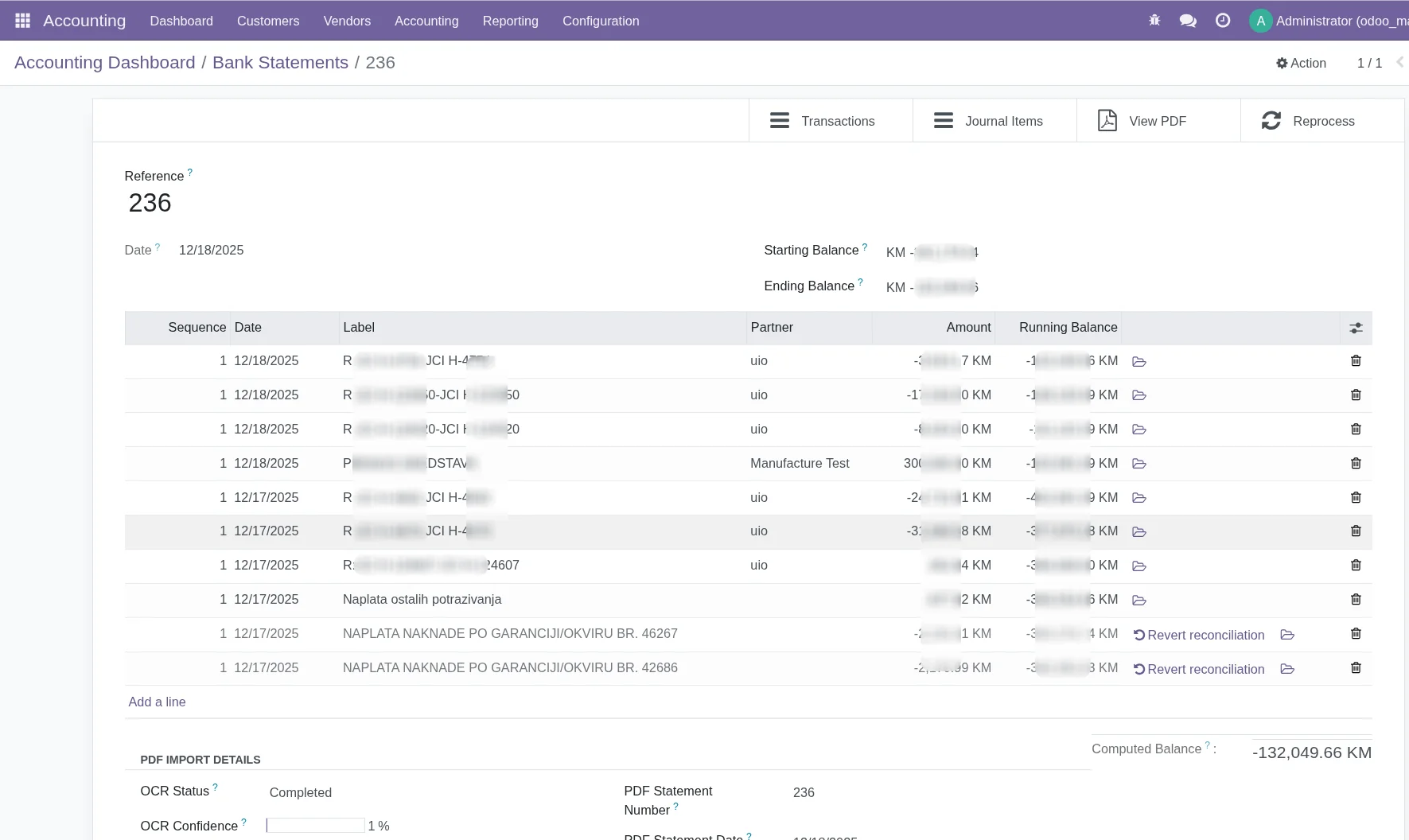This screenshot has height=840, width=1409.
Task: Click the Date field value 12/18/2025
Action: pos(212,250)
